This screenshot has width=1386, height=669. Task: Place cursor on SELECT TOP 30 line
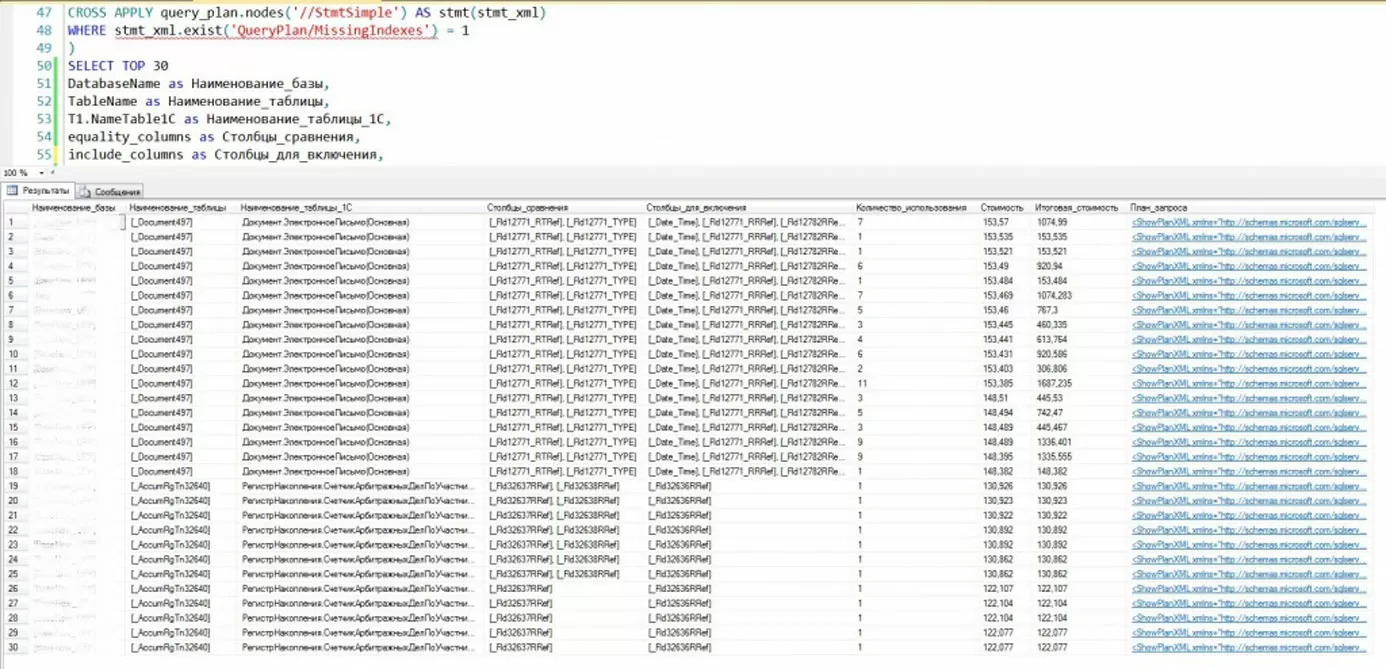[x=118, y=66]
